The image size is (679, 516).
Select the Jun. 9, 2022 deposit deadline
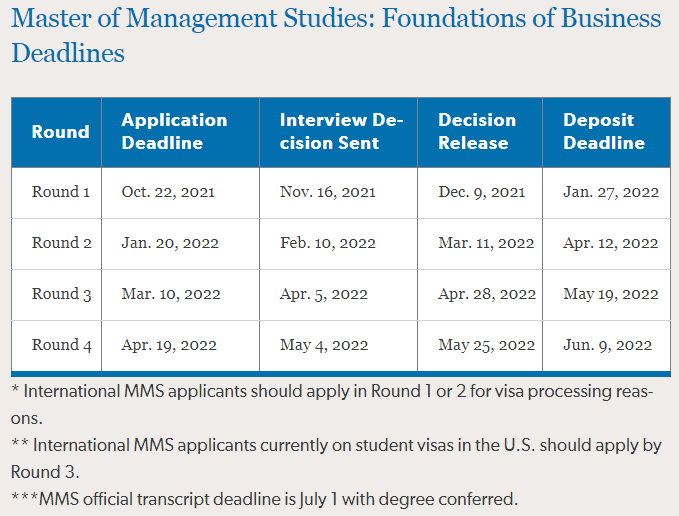pyautogui.click(x=608, y=345)
